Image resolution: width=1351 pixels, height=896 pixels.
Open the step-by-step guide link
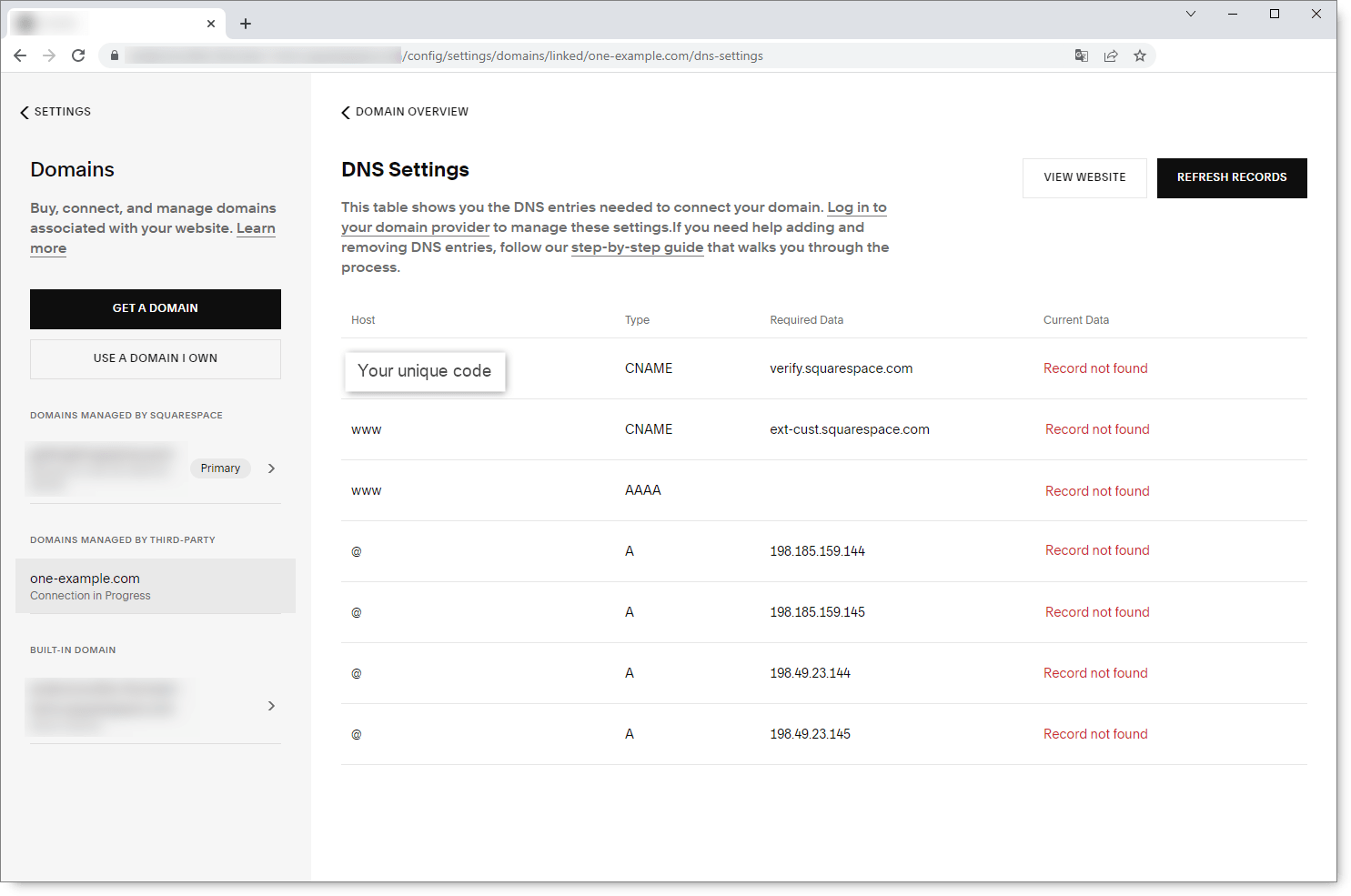[637, 247]
